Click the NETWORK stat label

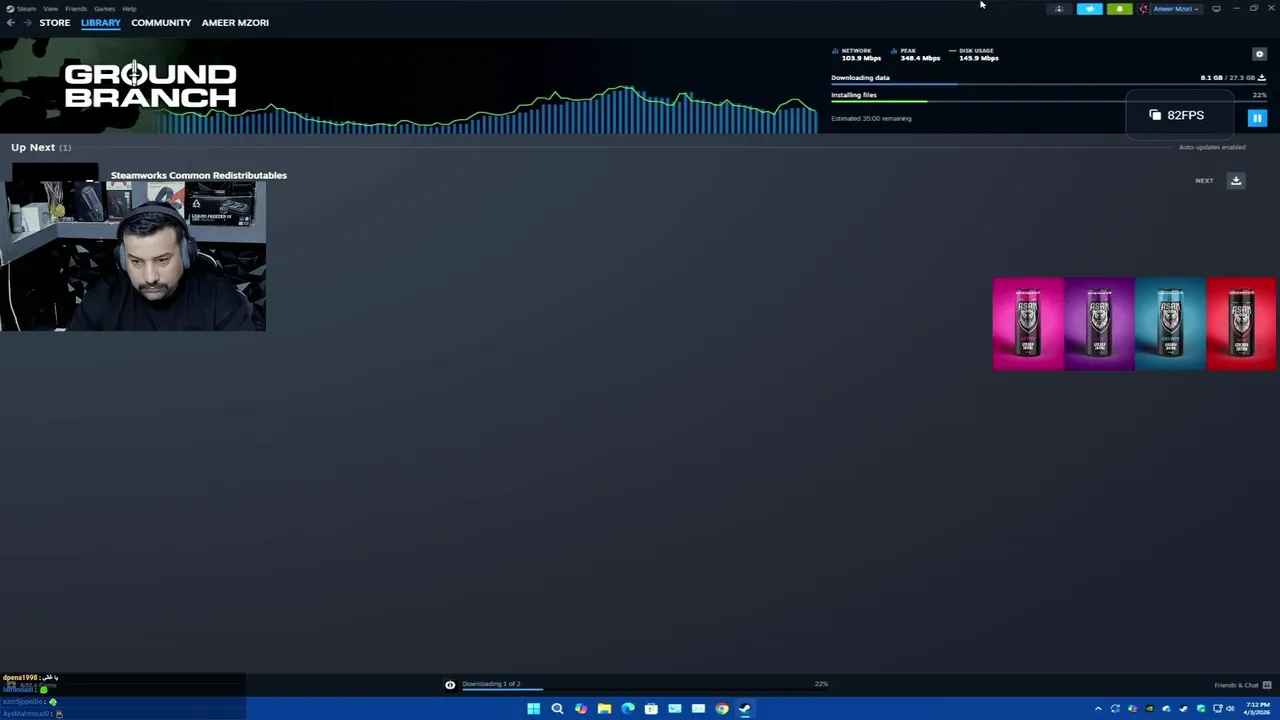pos(856,50)
